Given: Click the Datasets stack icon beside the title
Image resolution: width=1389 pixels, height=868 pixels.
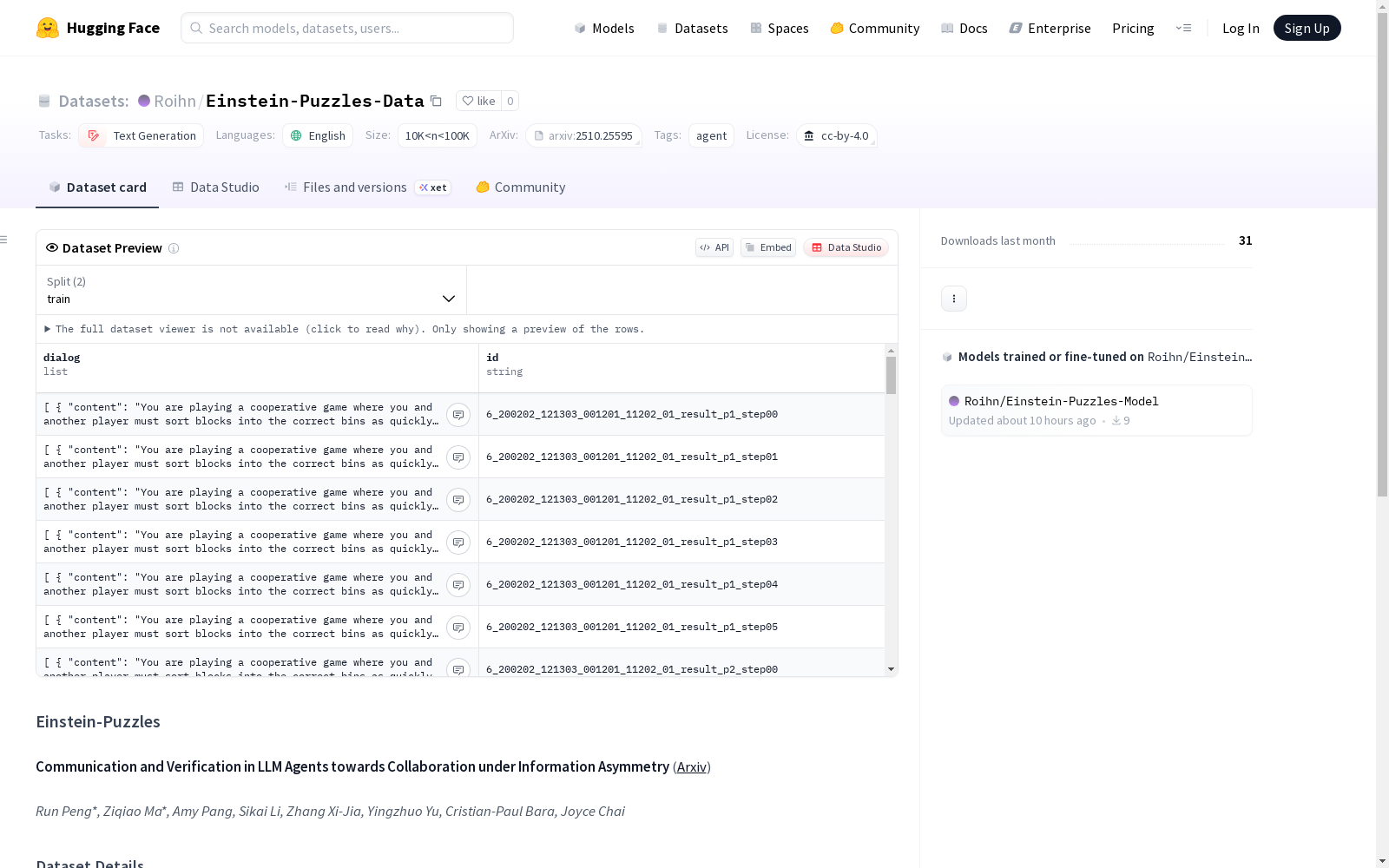Looking at the screenshot, I should coord(44,102).
